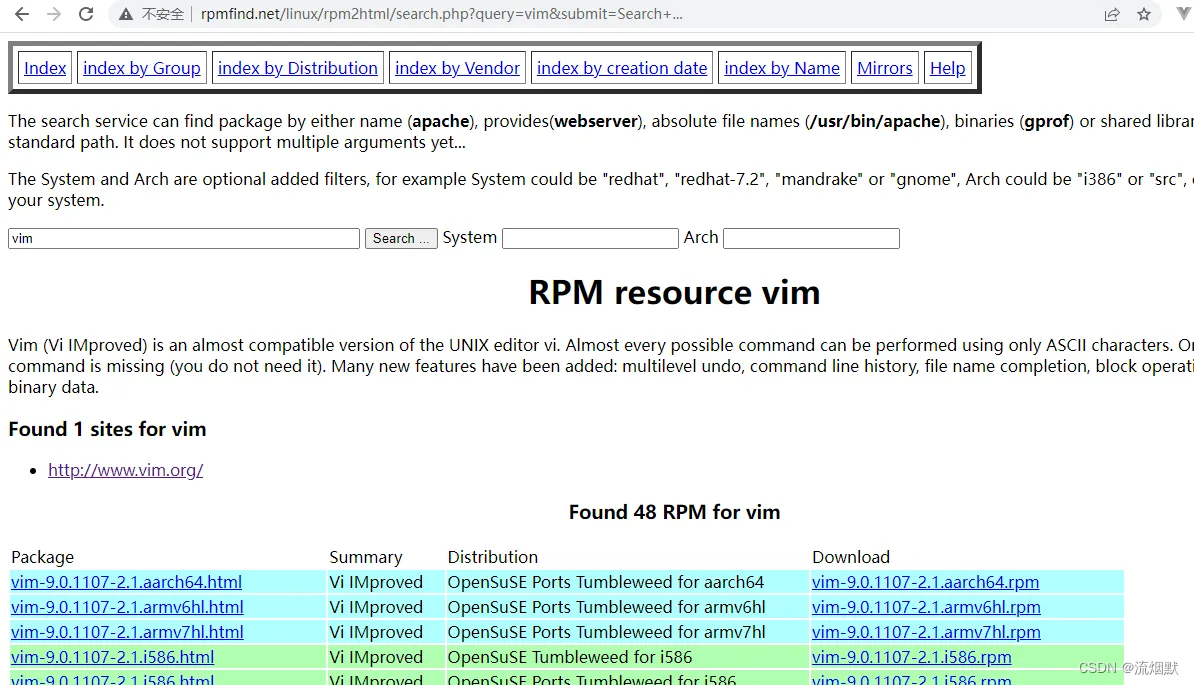Open the Mirrors link
This screenshot has height=685, width=1194.
(885, 68)
